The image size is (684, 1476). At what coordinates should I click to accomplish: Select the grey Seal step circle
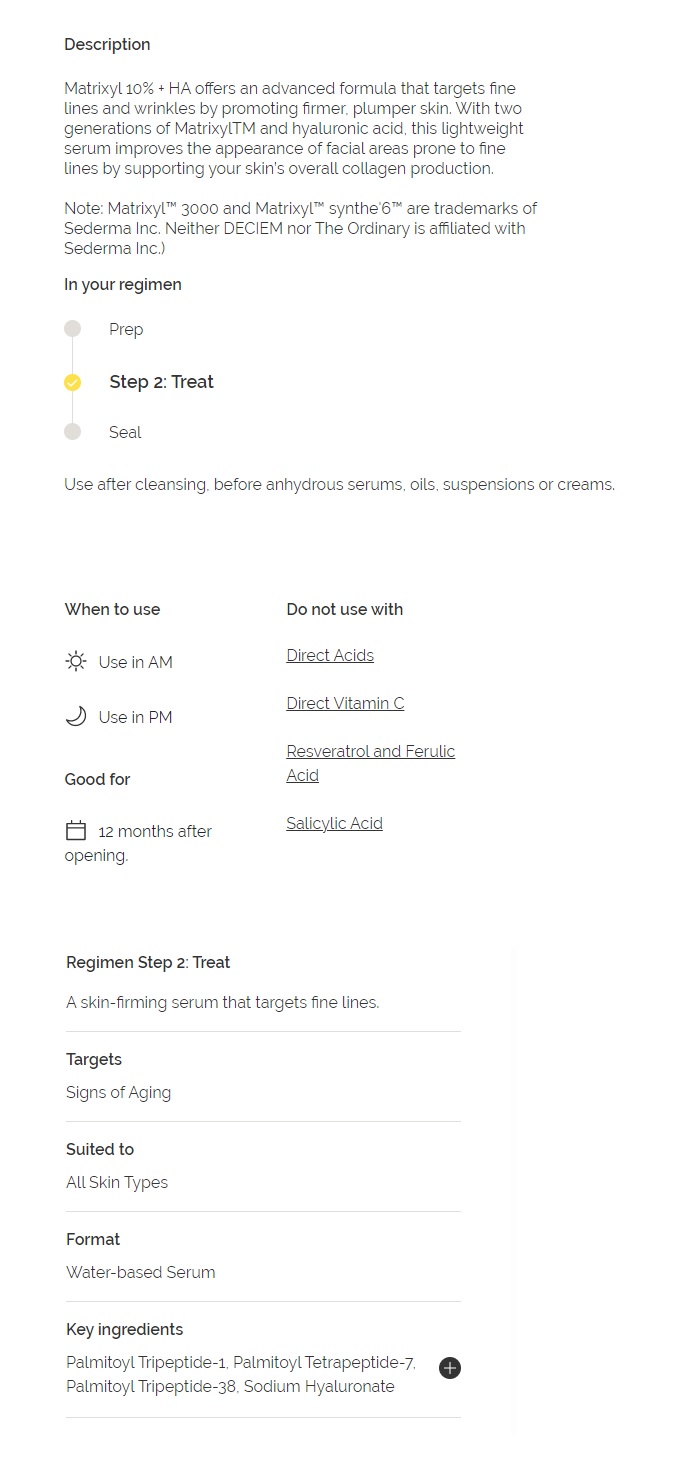72,432
